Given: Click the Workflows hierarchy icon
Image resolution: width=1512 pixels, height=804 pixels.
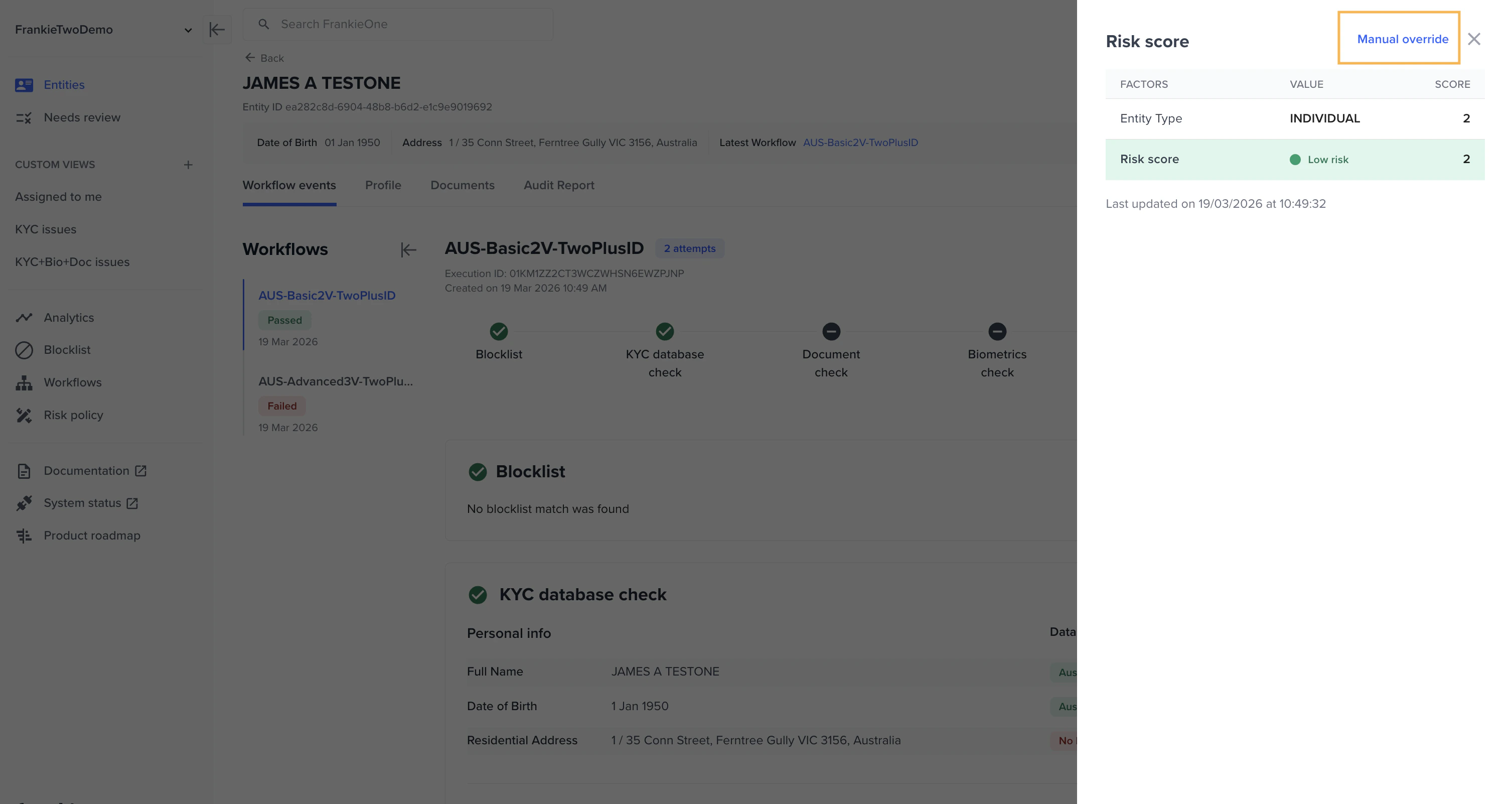Looking at the screenshot, I should tap(24, 383).
